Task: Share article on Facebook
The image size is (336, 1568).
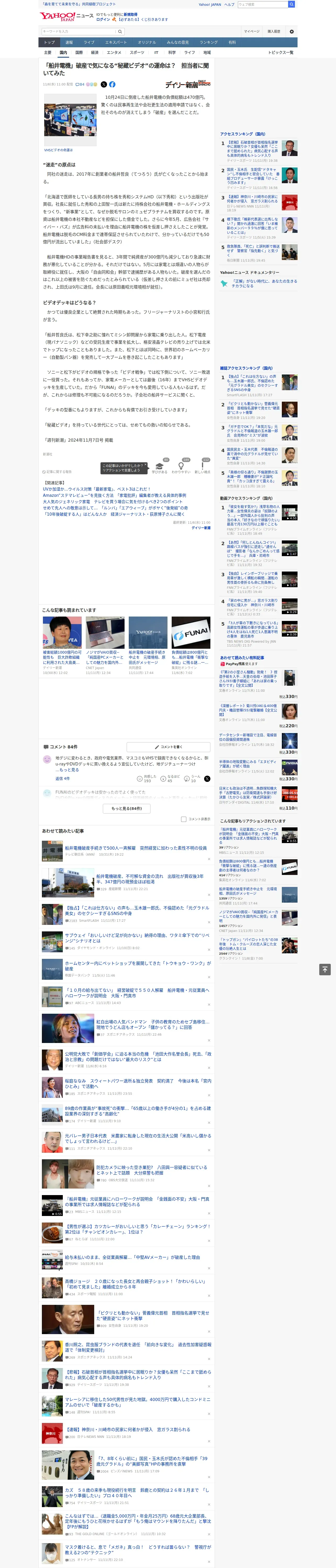Action: pyautogui.click(x=112, y=85)
